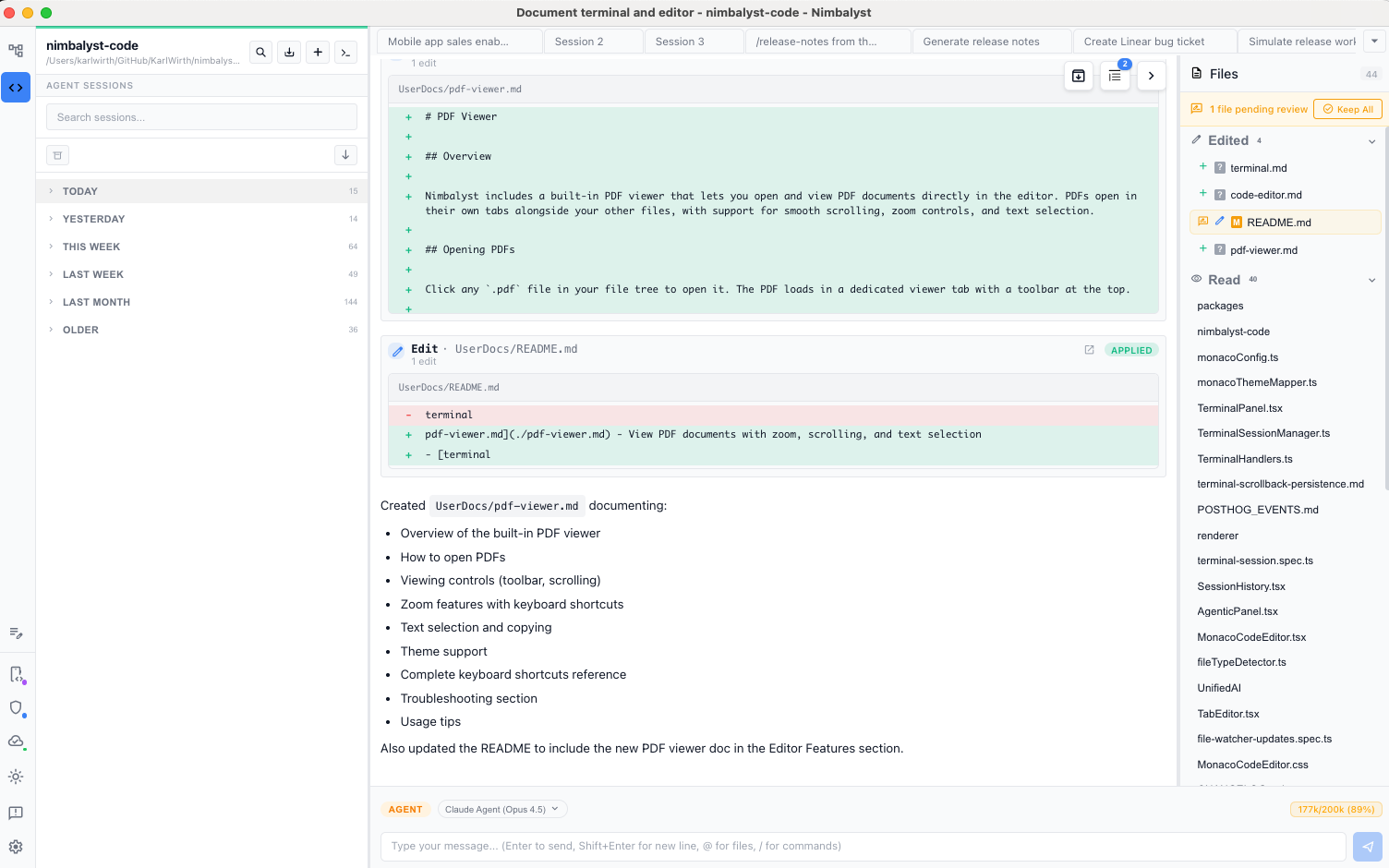This screenshot has height=868, width=1389.
Task: Click the import download icon in workspace header
Action: [x=289, y=53]
